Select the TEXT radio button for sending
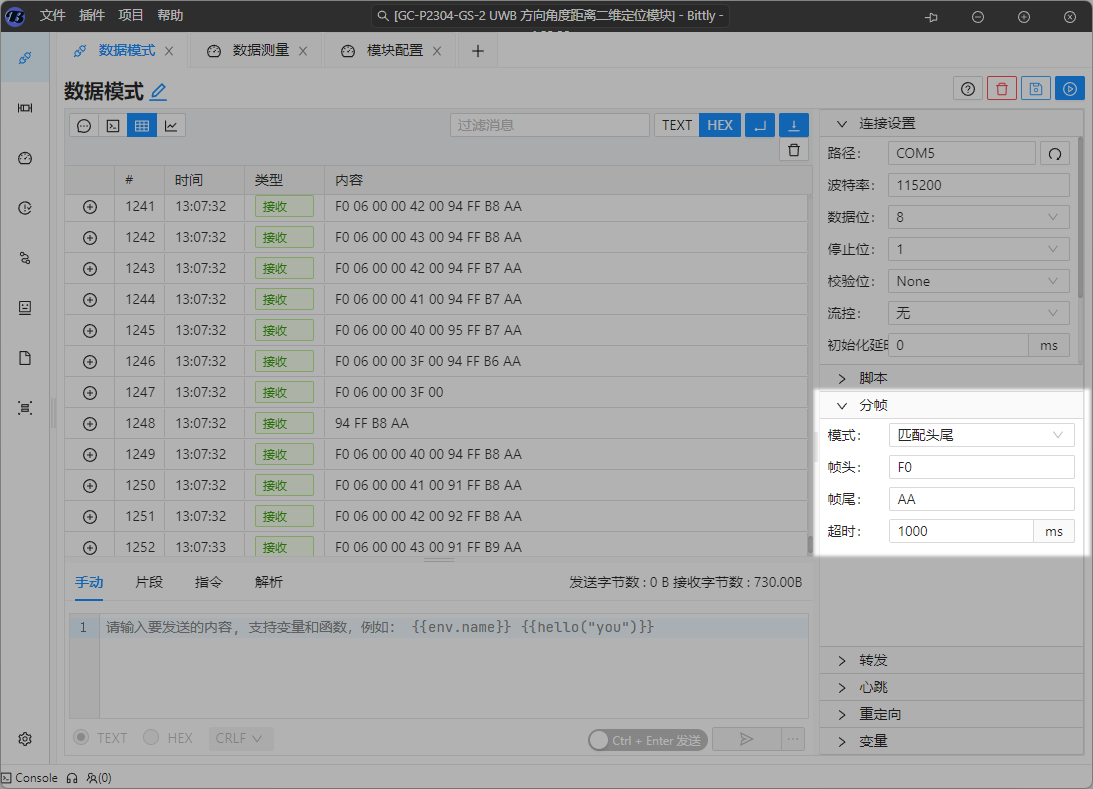 (83, 738)
